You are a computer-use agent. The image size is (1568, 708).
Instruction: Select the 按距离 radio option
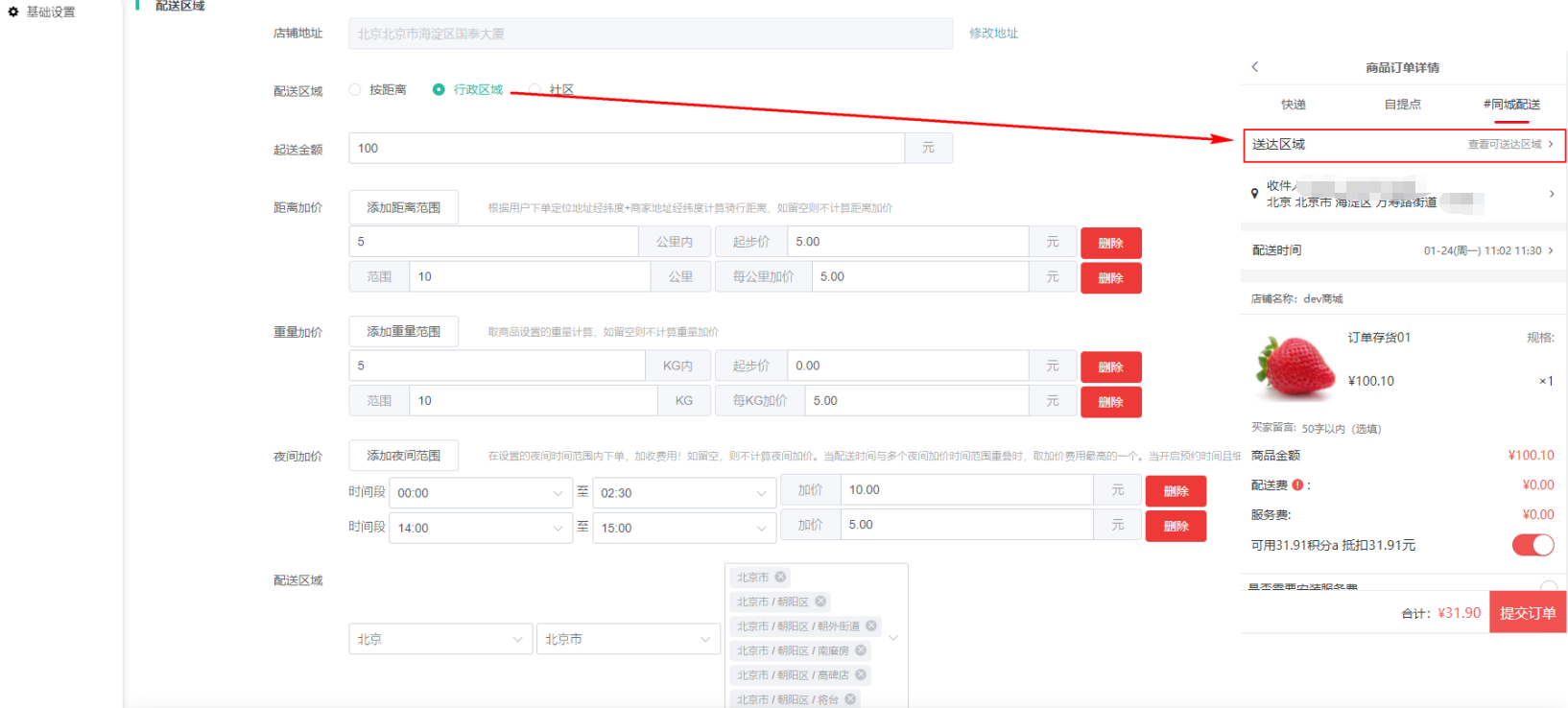click(x=355, y=89)
